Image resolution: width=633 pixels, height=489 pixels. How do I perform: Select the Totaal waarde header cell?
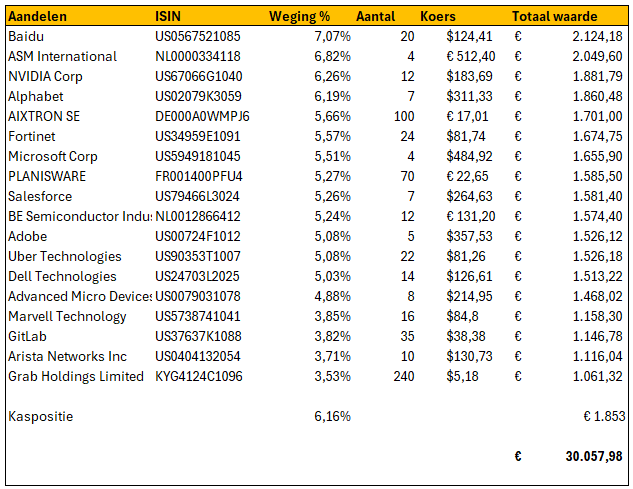click(x=555, y=17)
